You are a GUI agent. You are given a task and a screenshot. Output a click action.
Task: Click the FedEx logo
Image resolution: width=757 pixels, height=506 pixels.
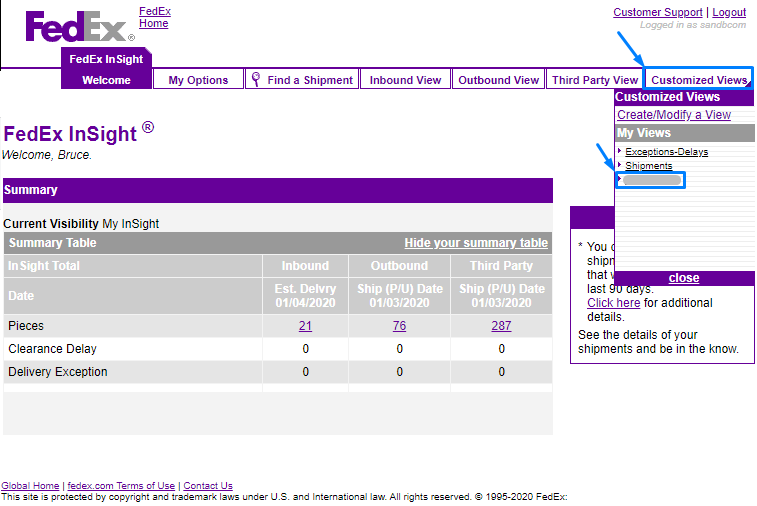80,27
